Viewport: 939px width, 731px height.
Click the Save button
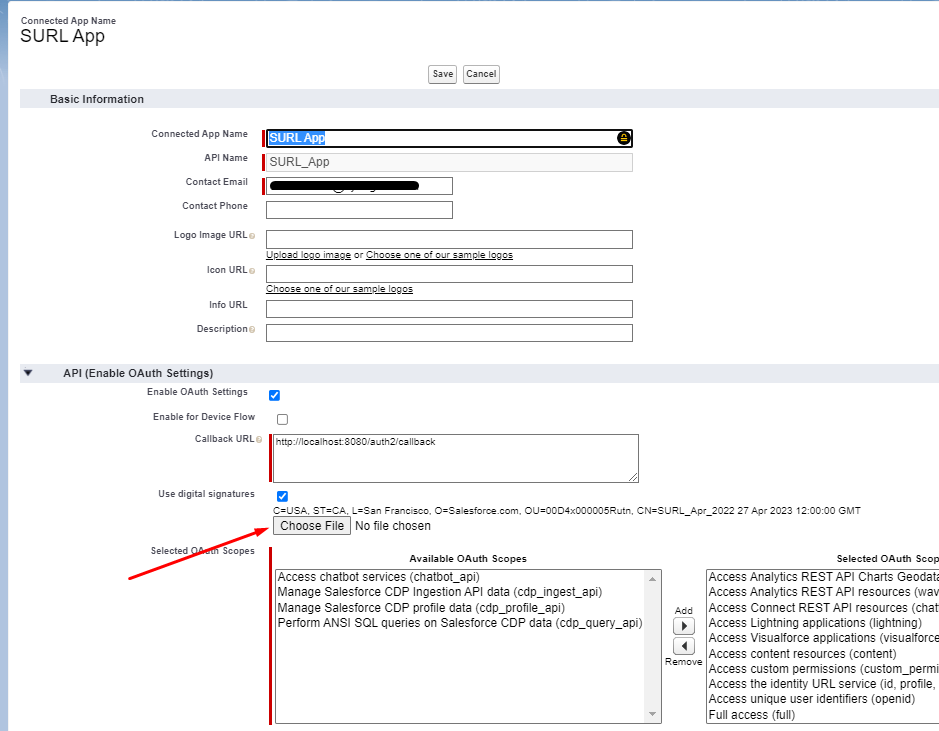tap(443, 74)
